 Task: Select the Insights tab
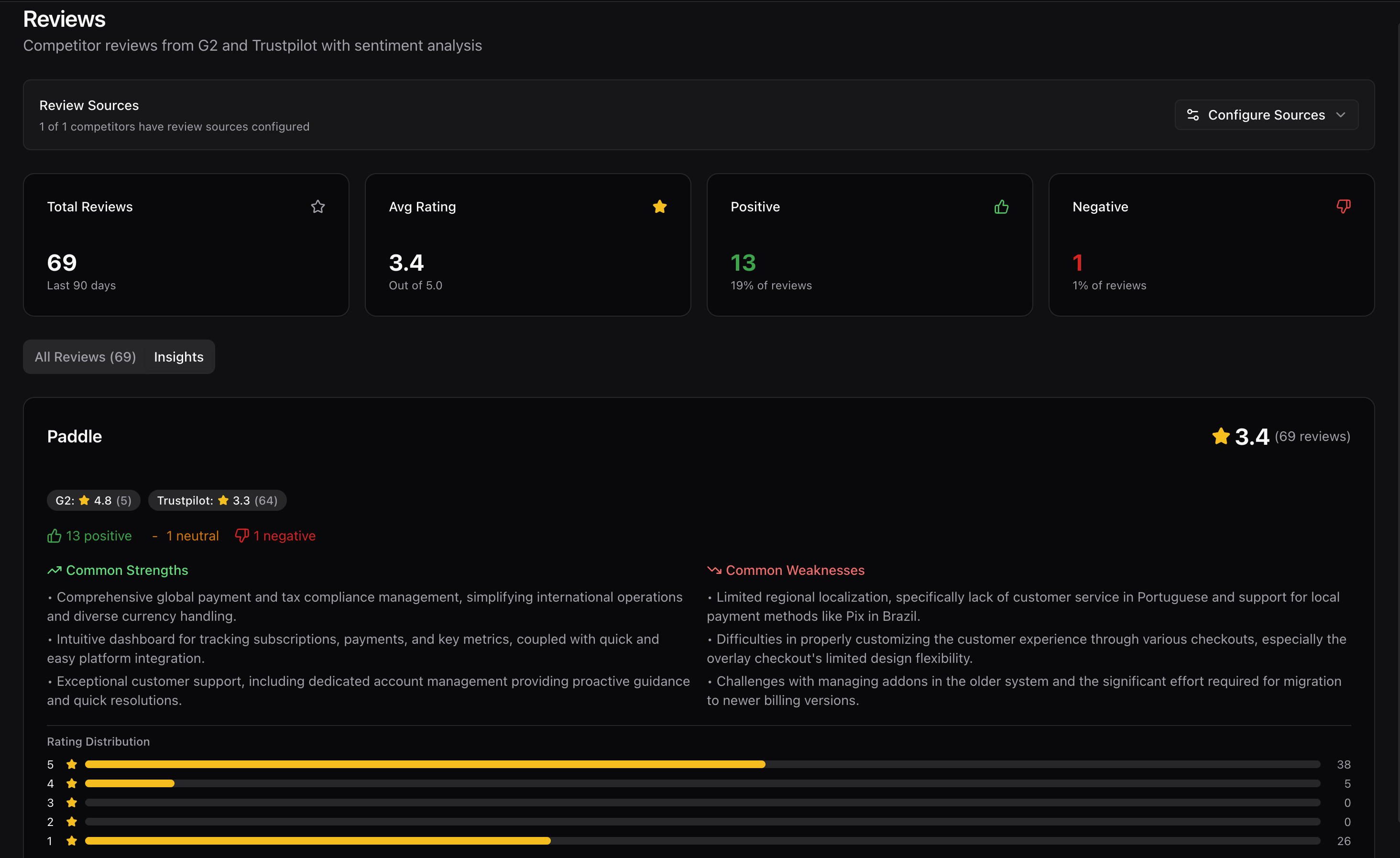(x=178, y=357)
